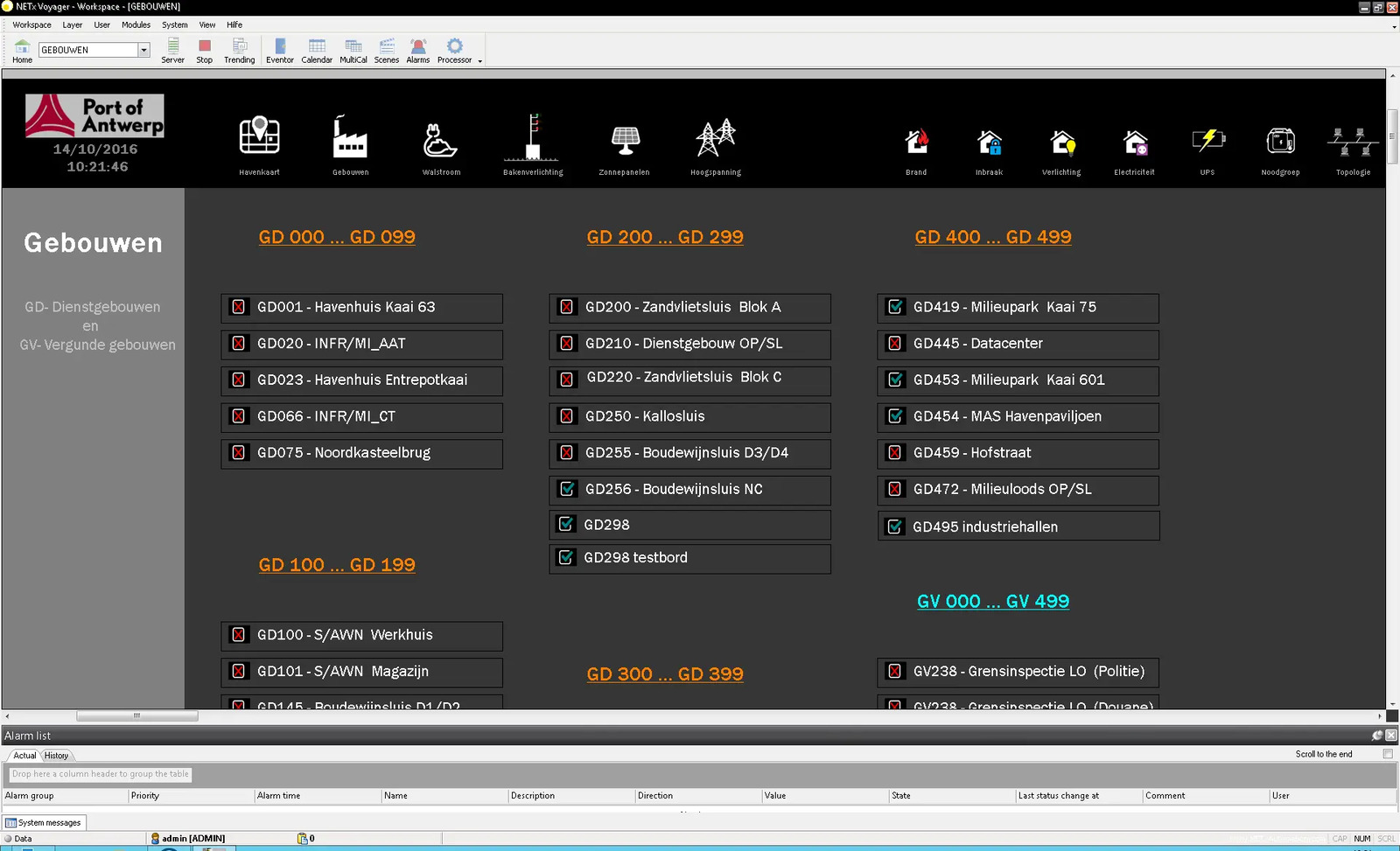Enable the Scroll to the end checkbox
Image resolution: width=1400 pixels, height=851 pixels.
pos(1388,754)
